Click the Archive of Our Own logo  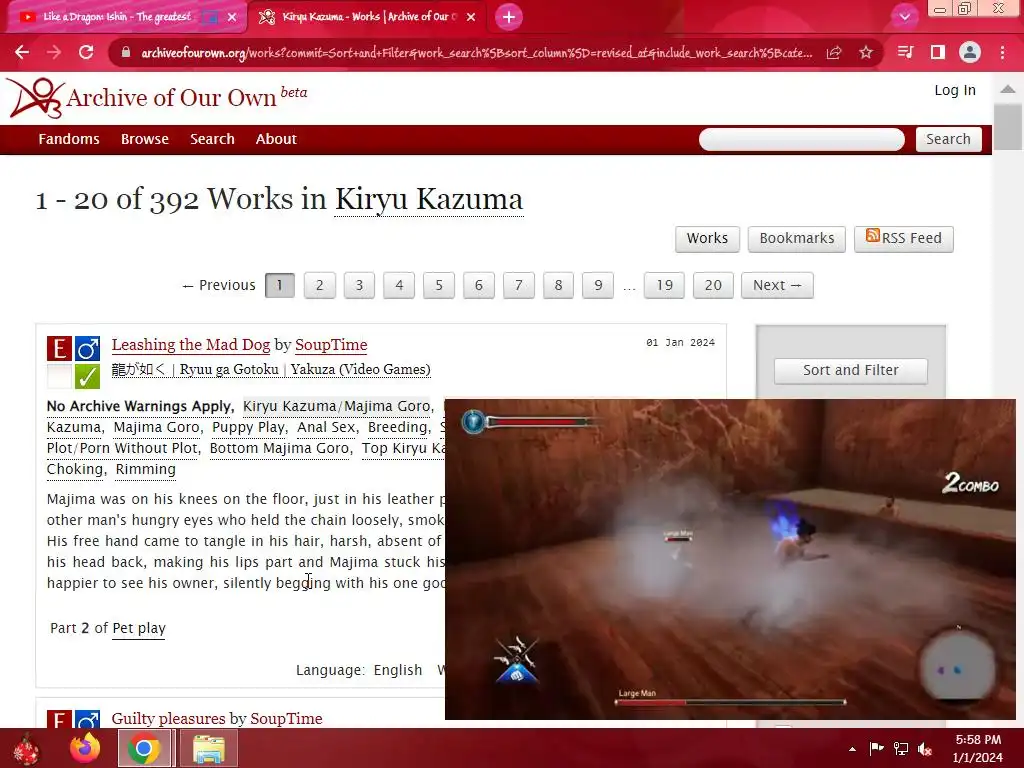[157, 98]
